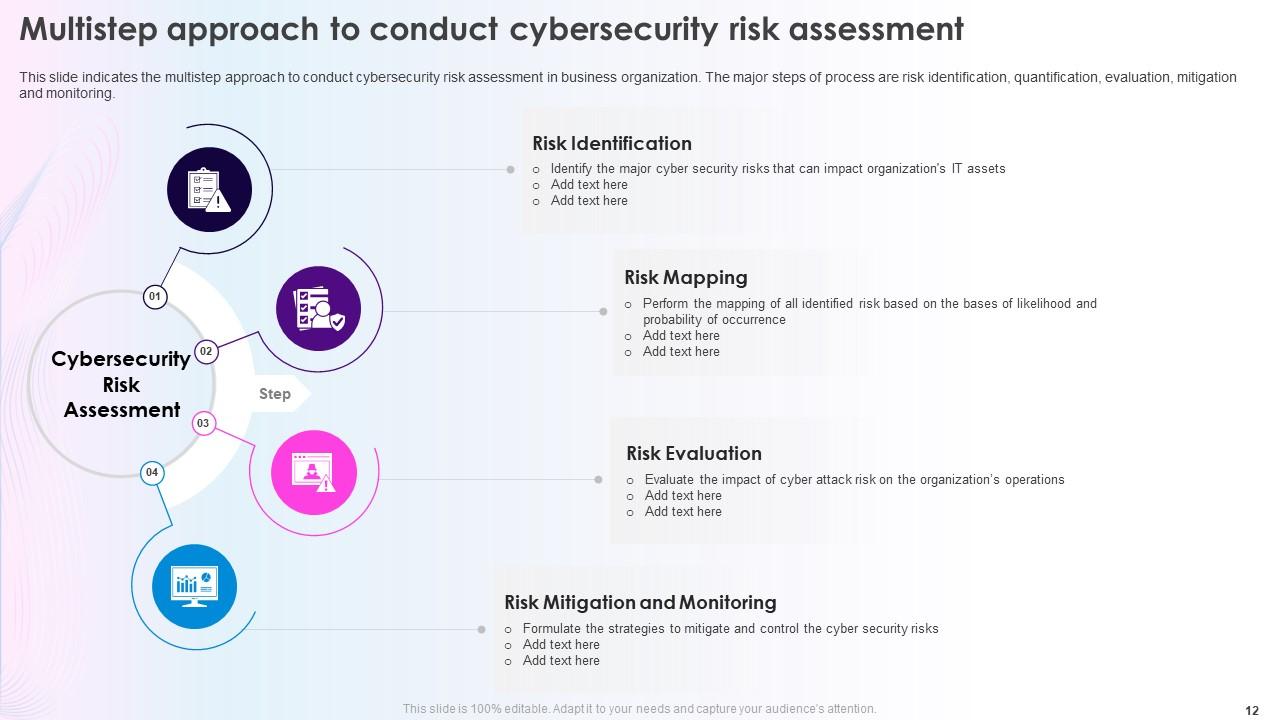Click the slide number 12
Screen dimensions: 1280x720
pyautogui.click(x=1252, y=710)
